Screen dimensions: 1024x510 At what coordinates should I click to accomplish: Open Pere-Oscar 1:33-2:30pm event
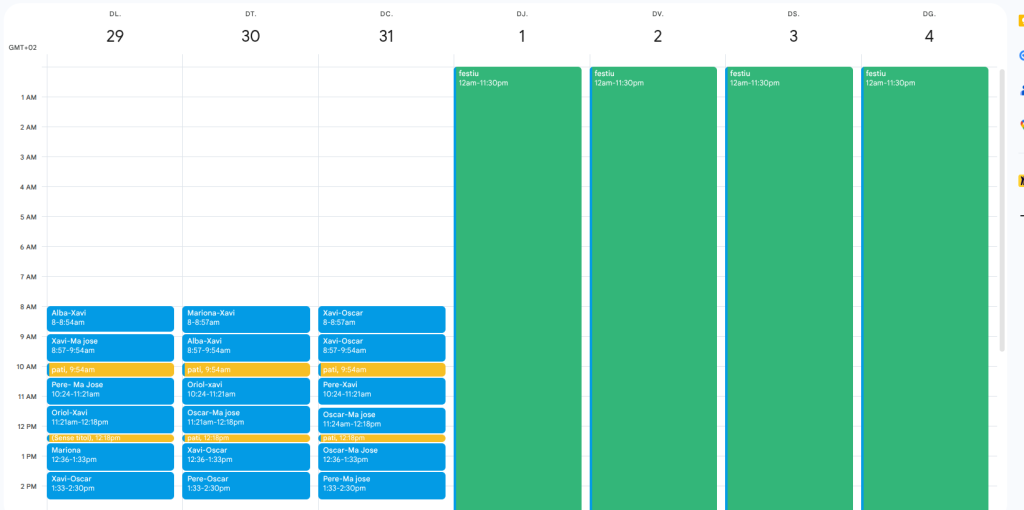tap(246, 485)
